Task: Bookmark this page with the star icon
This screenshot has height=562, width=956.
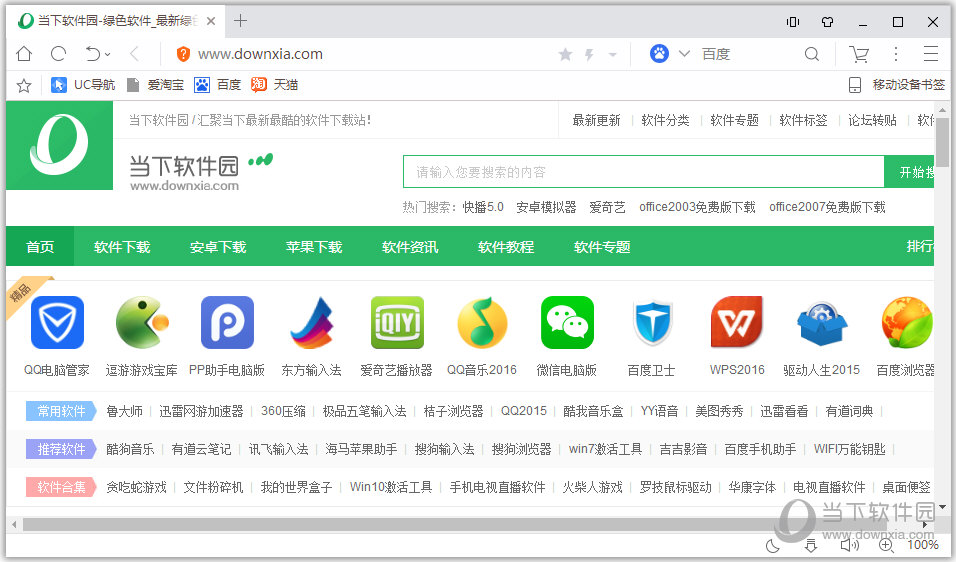Action: tap(565, 55)
